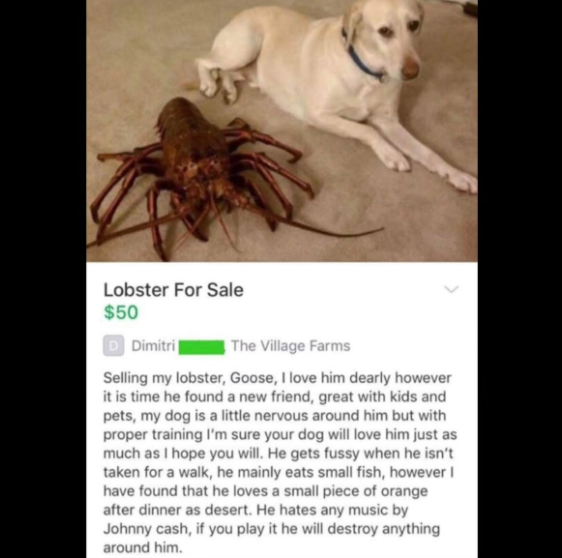View Dimitri's seller profile
Viewport: 562px width, 558px height.
(x=153, y=346)
